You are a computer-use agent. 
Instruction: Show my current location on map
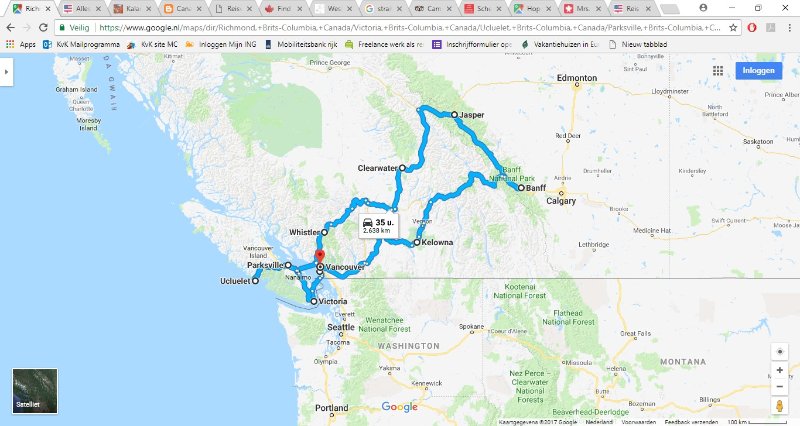(779, 352)
